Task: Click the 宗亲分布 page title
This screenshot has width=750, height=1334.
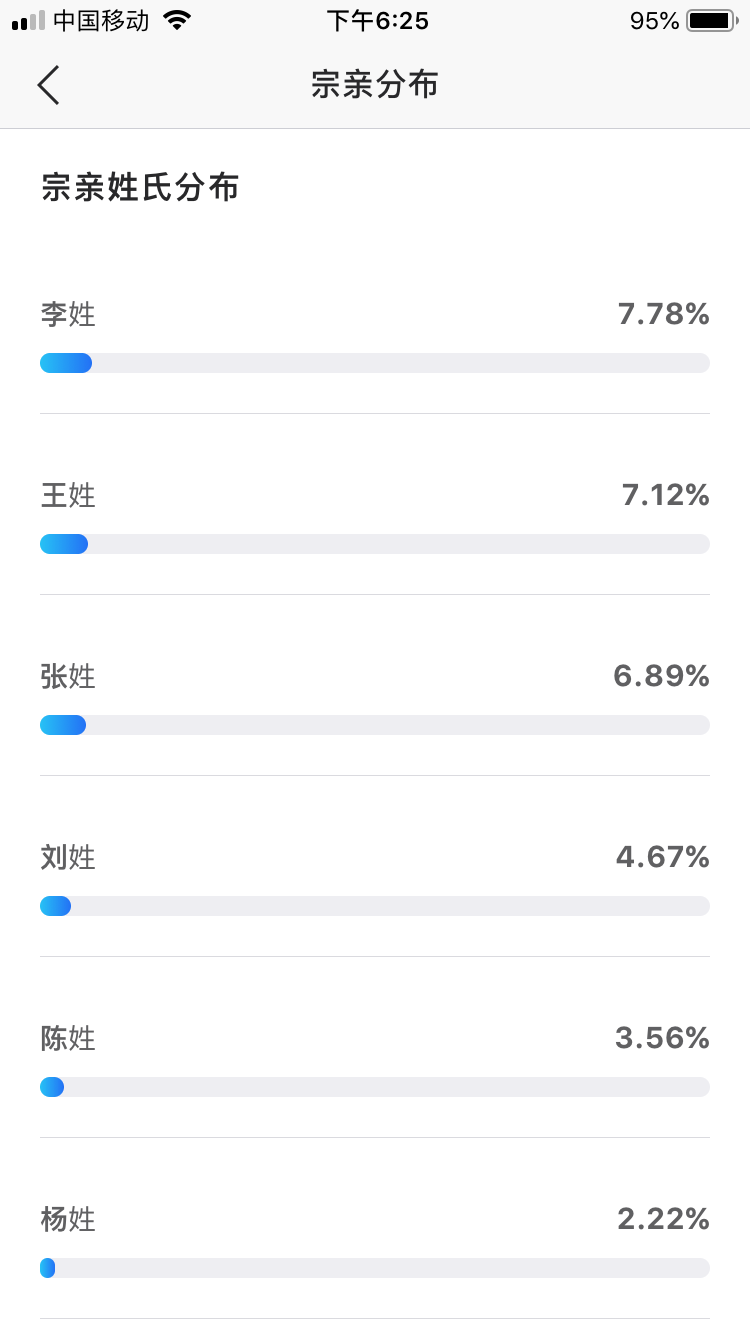Action: (375, 85)
